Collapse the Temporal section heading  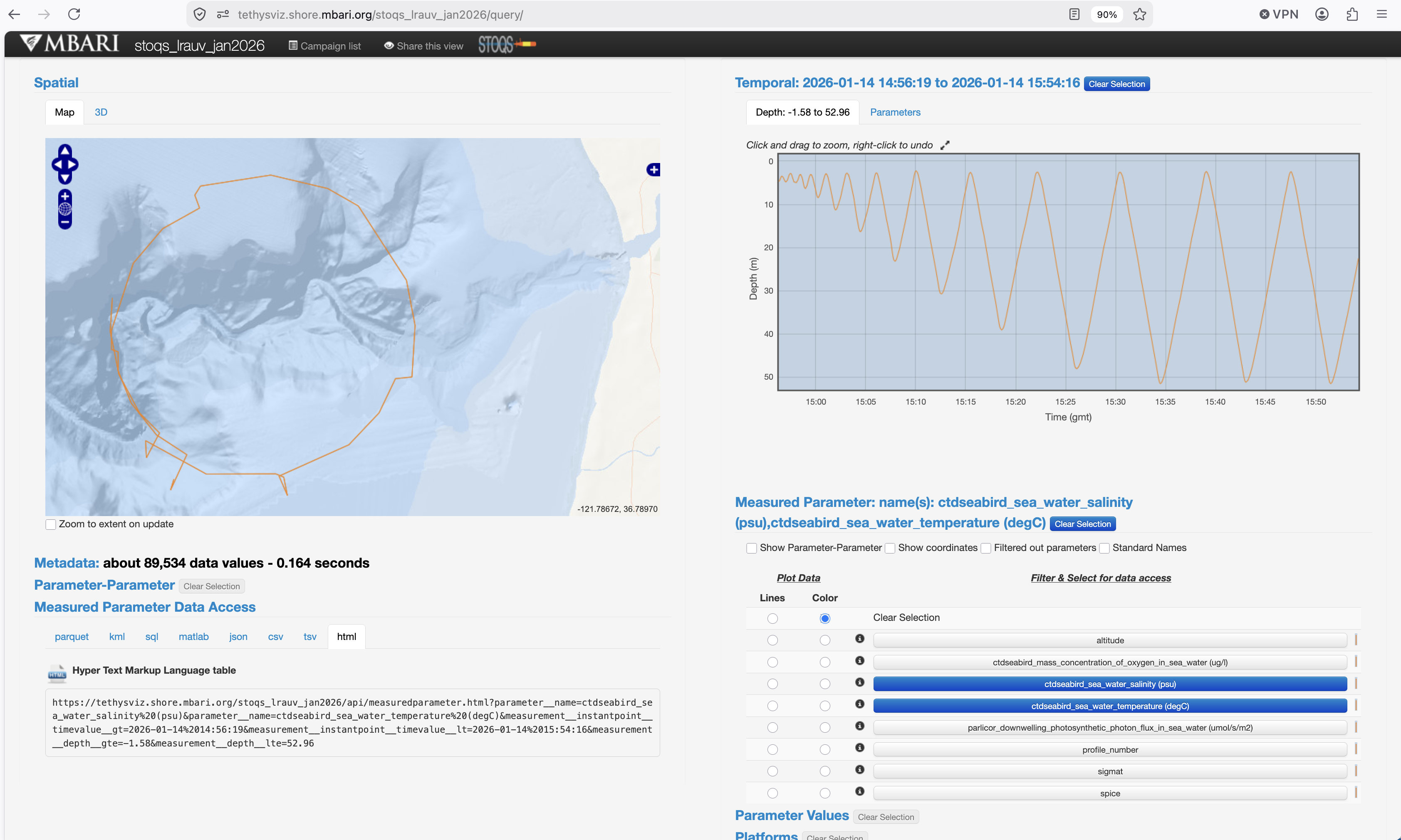(907, 83)
